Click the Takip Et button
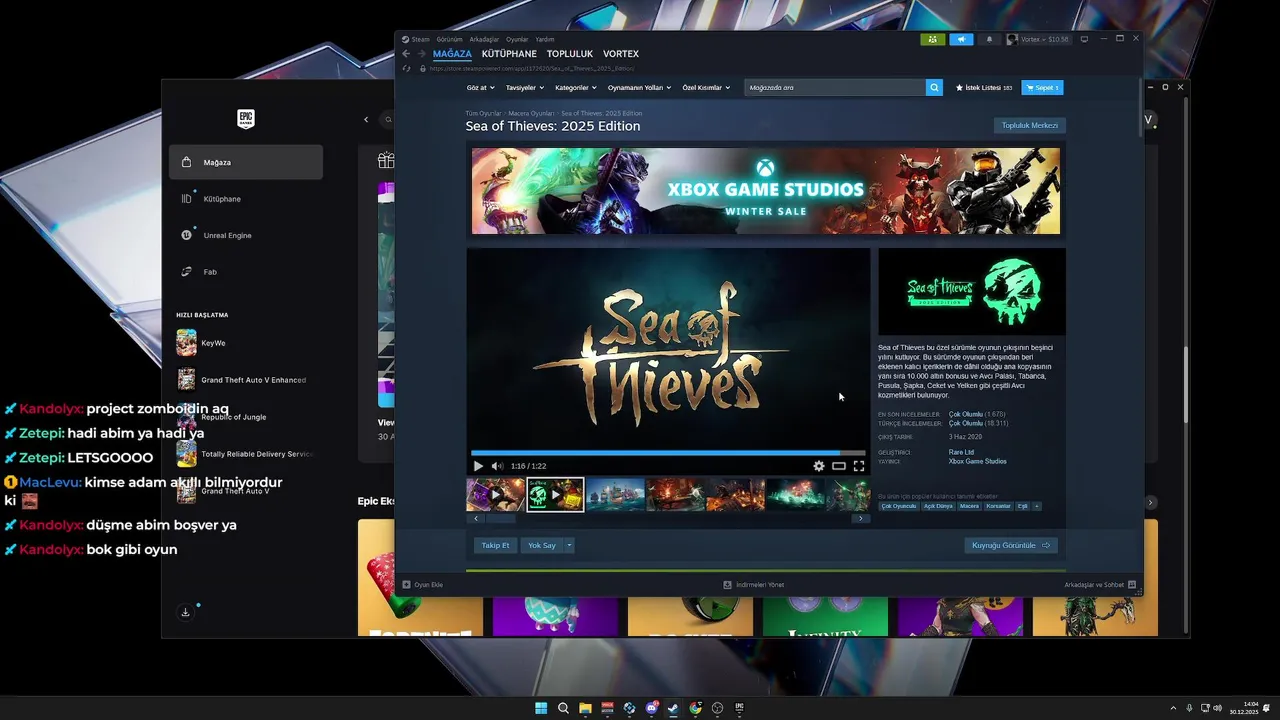The width and height of the screenshot is (1280, 720). (x=495, y=545)
